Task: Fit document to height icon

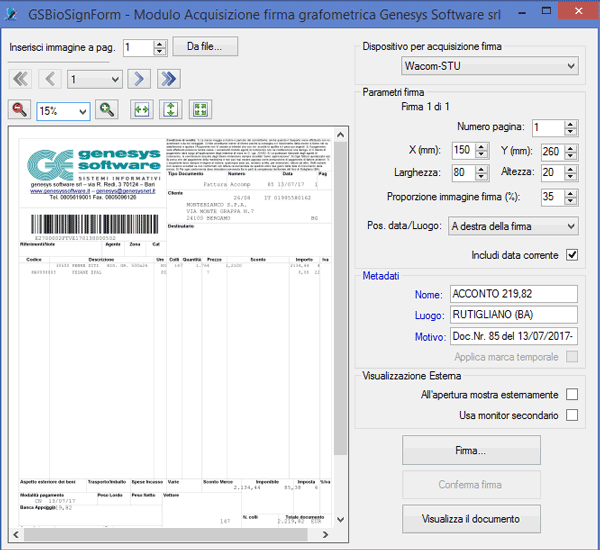Action: click(x=170, y=110)
